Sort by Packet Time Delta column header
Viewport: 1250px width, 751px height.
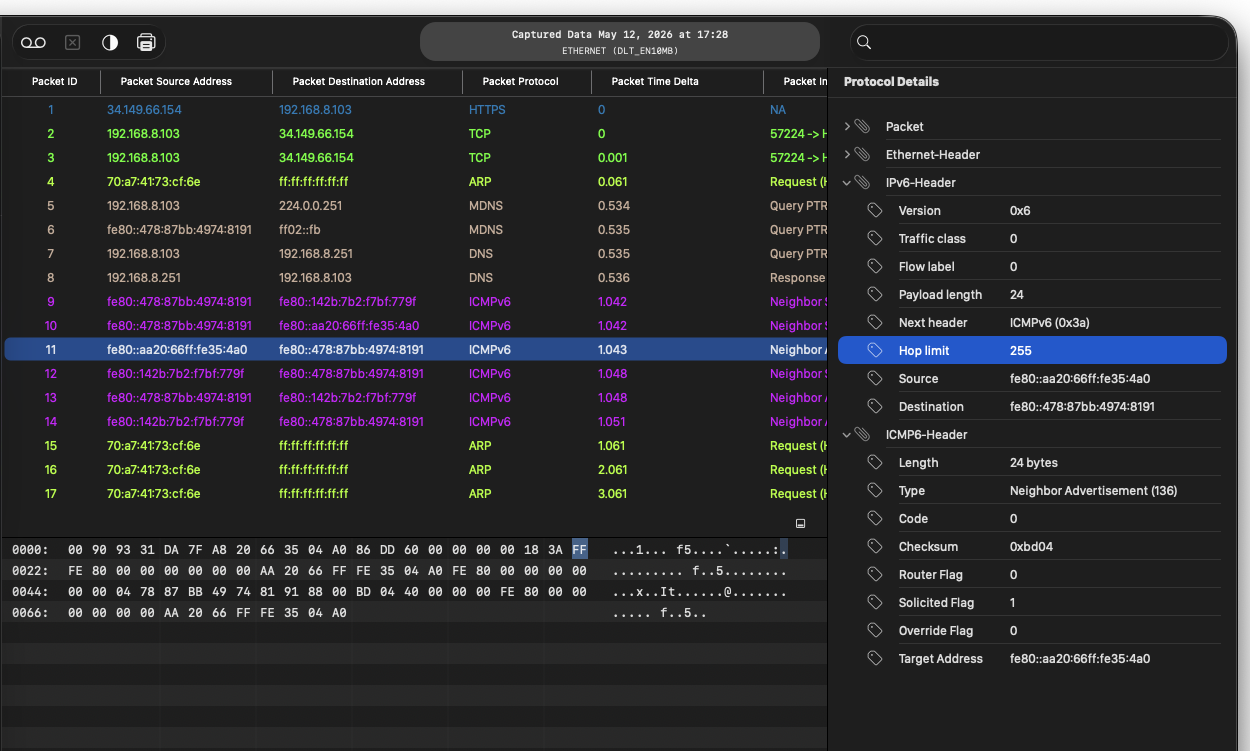[655, 81]
